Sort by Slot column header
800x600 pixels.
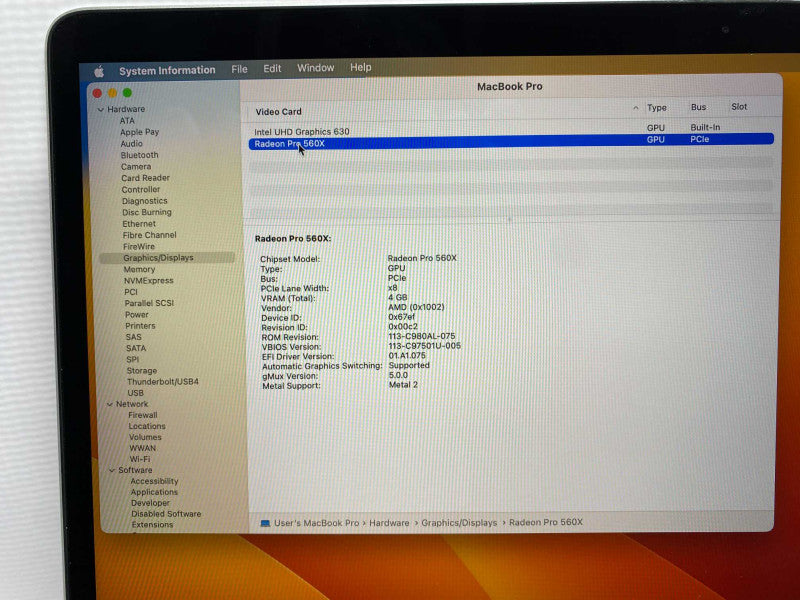point(739,107)
